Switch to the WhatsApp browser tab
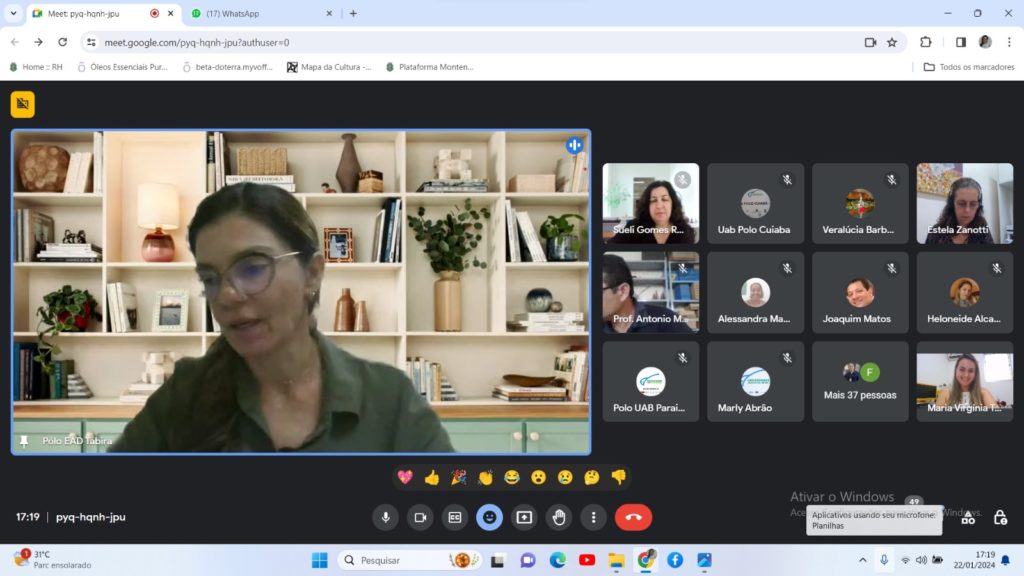 click(255, 13)
